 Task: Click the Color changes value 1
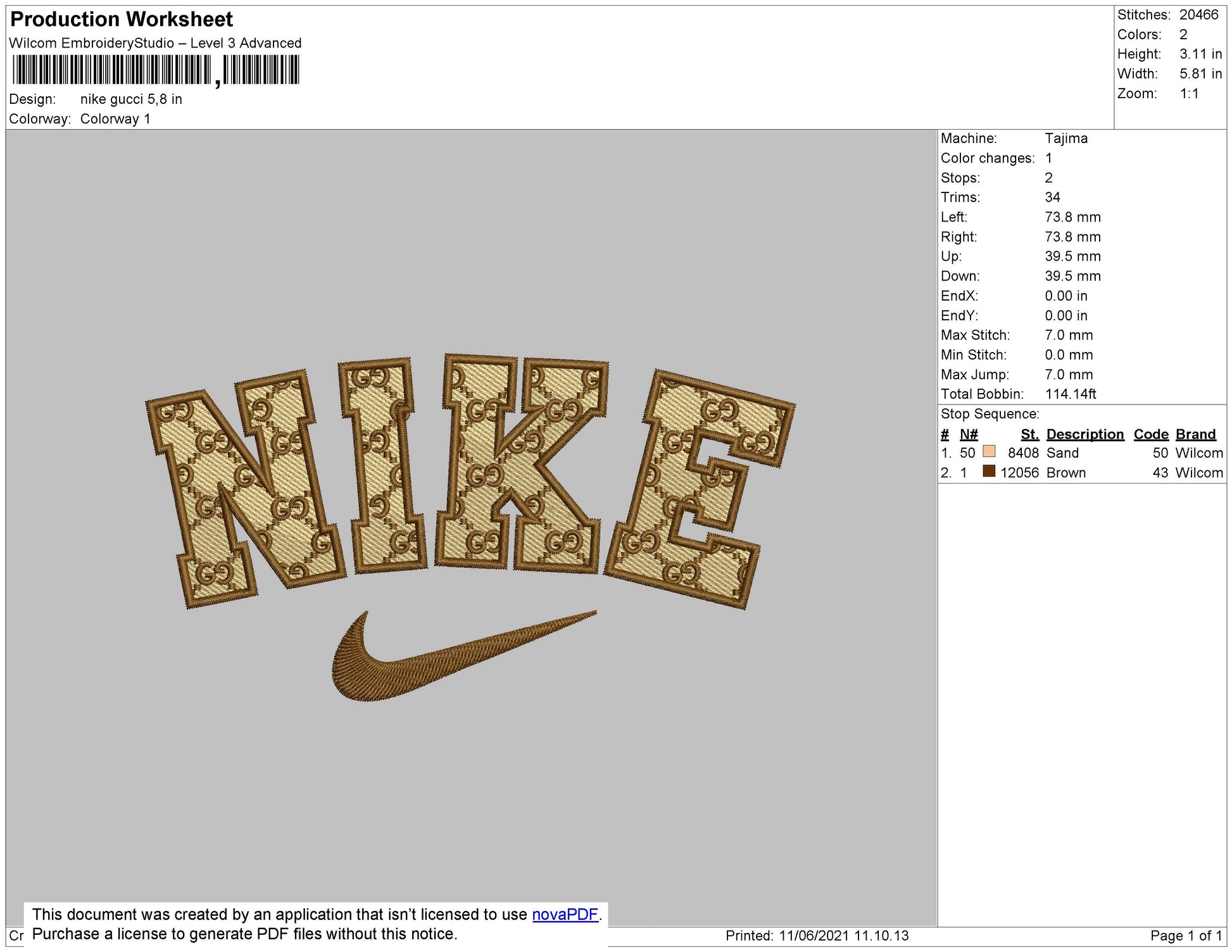coord(1048,158)
